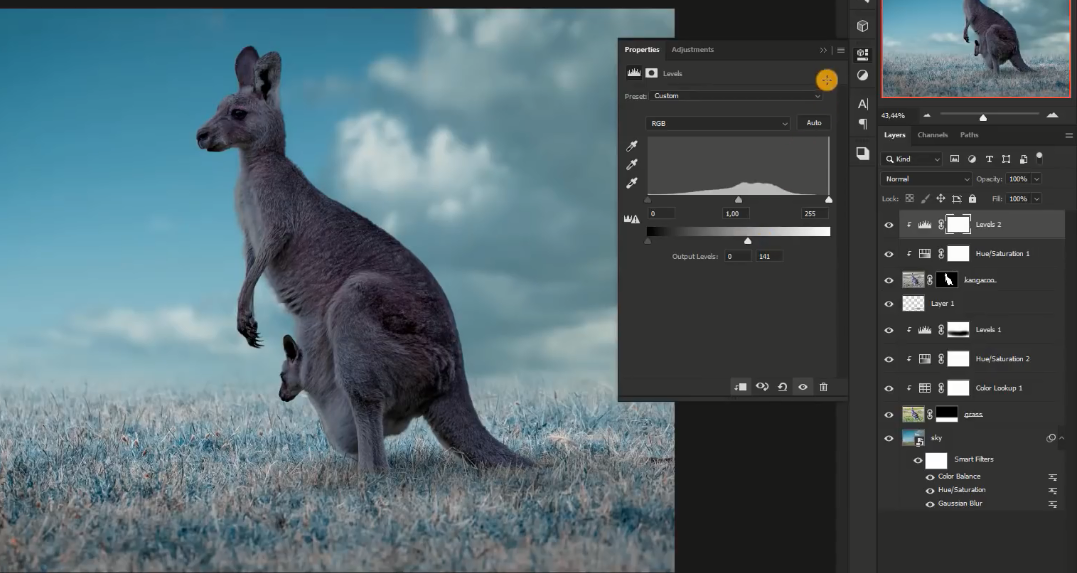Switch to the Channels tab

932,135
